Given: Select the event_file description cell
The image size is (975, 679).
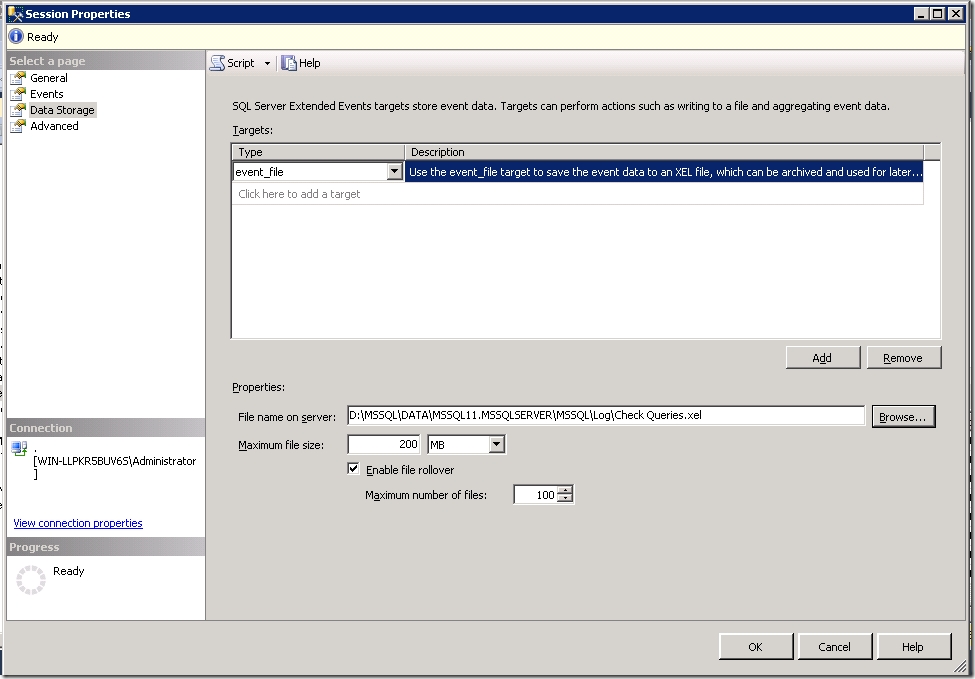Looking at the screenshot, I should pyautogui.click(x=663, y=172).
